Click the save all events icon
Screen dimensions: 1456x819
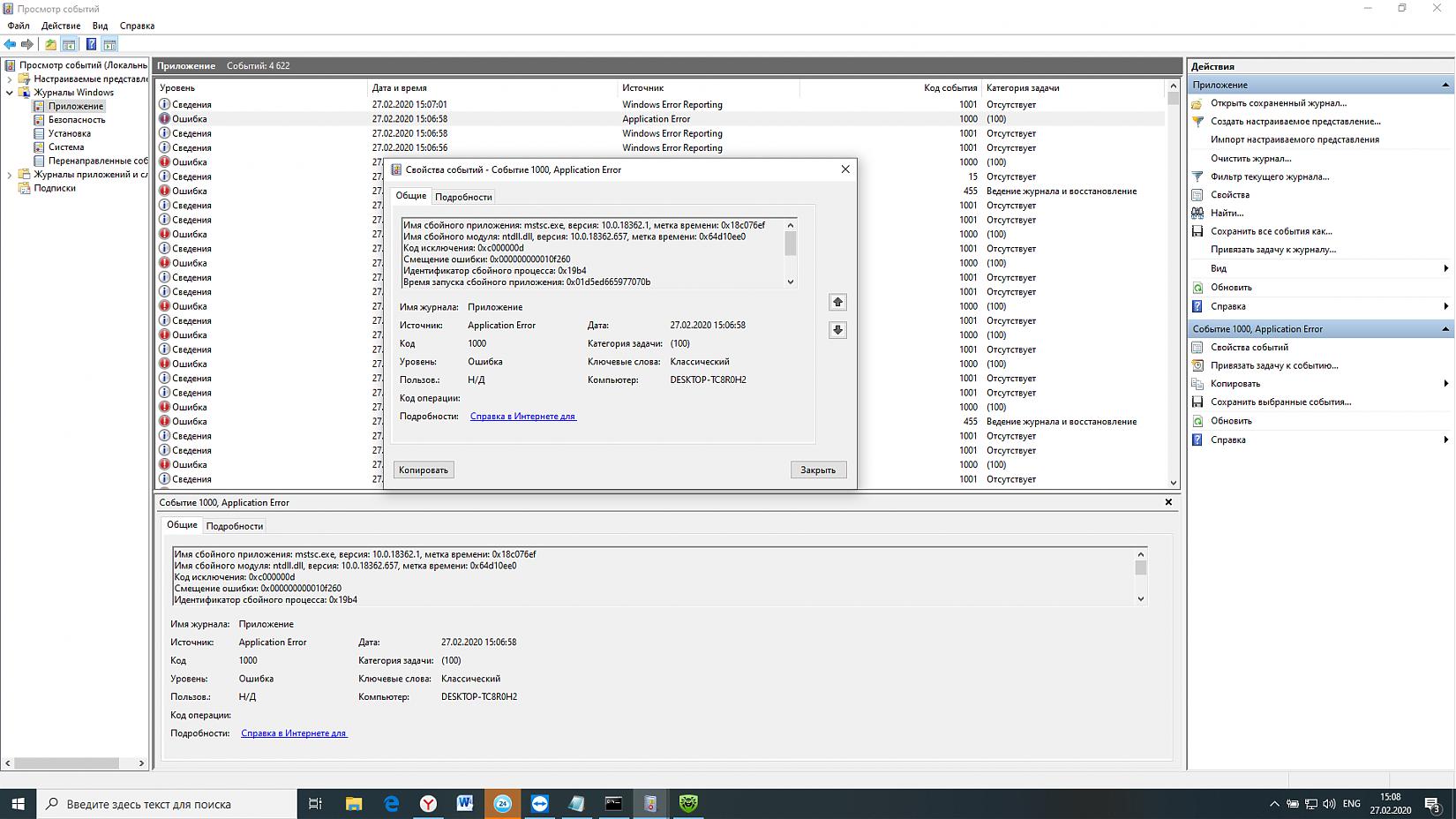coord(1197,231)
